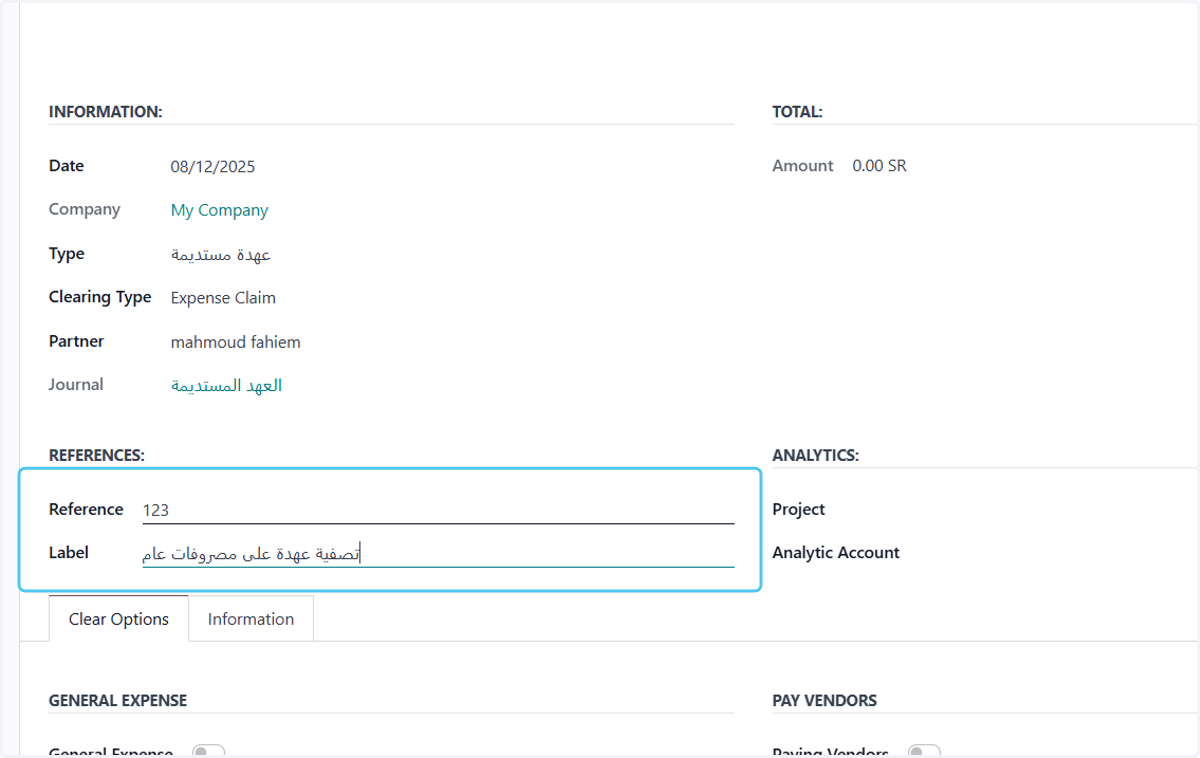Open the My Company link
1200x758 pixels.
(x=220, y=210)
